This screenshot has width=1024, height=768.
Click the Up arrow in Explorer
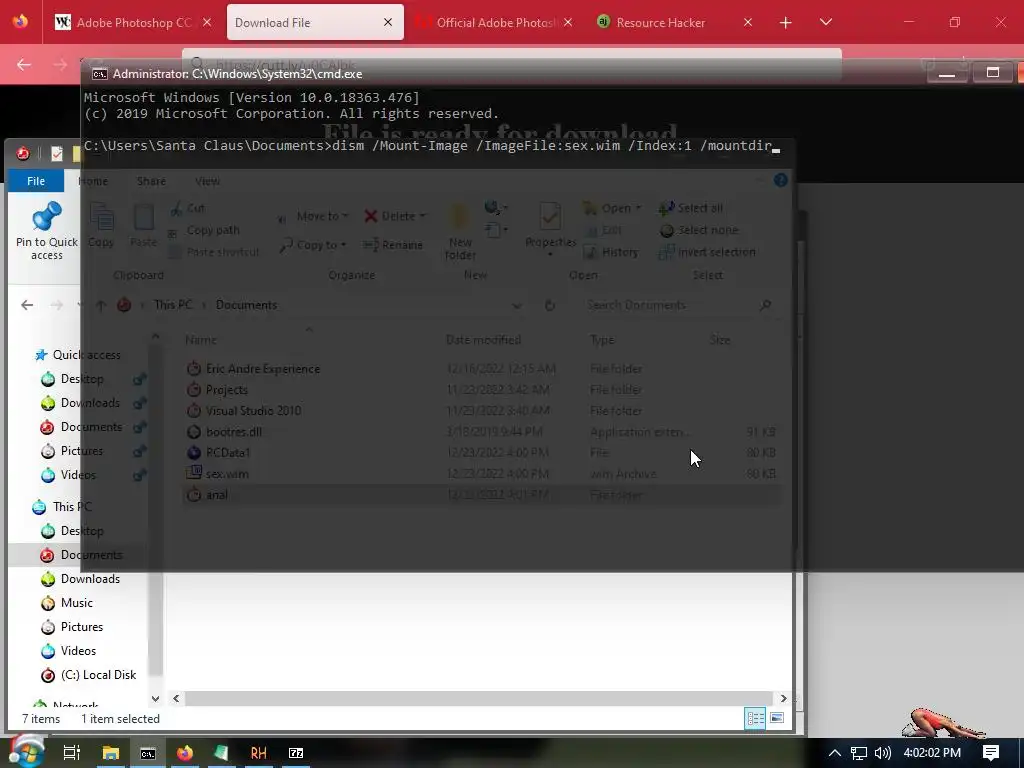[101, 305]
